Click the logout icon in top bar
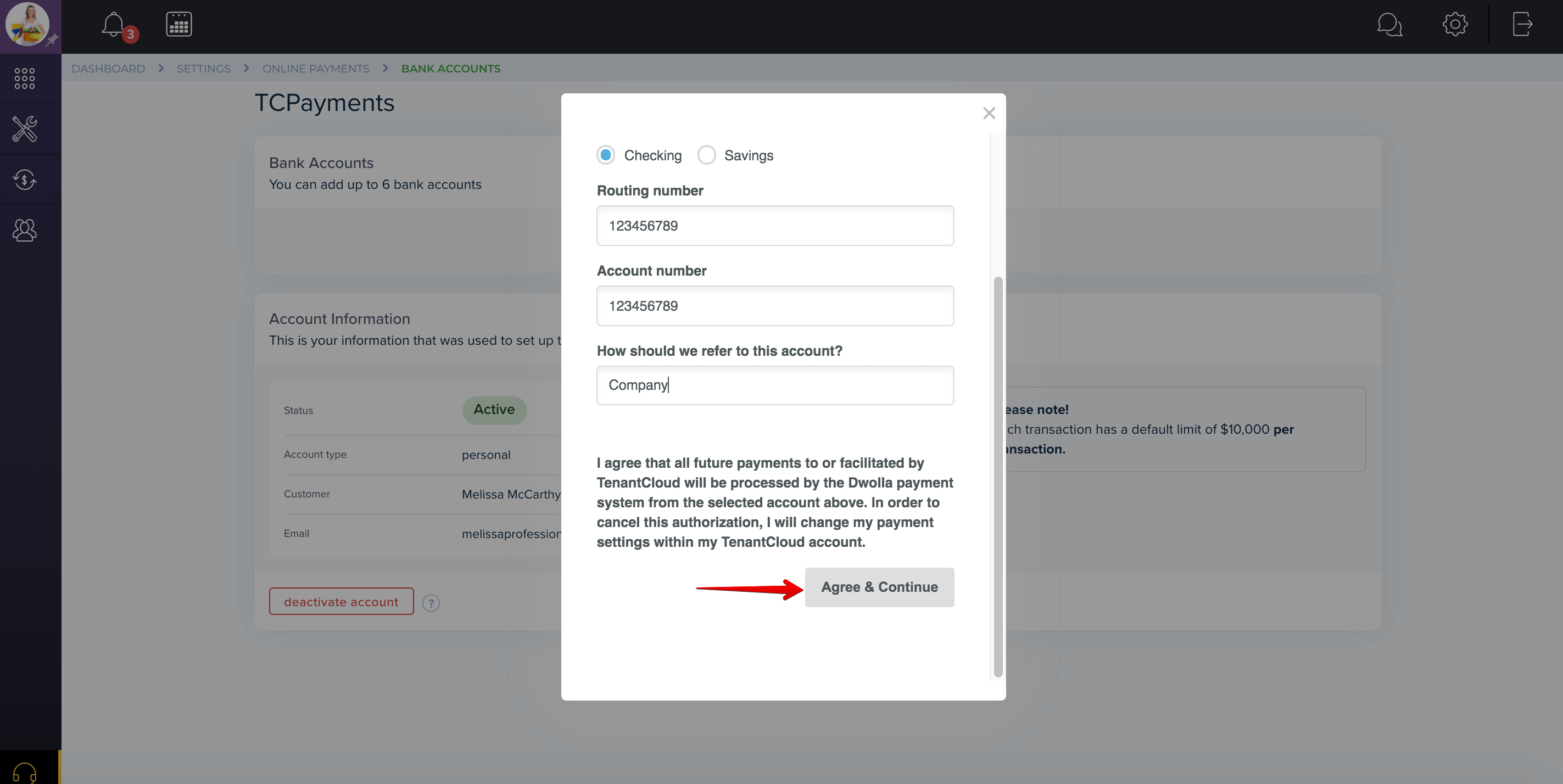Image resolution: width=1563 pixels, height=784 pixels. [x=1522, y=25]
